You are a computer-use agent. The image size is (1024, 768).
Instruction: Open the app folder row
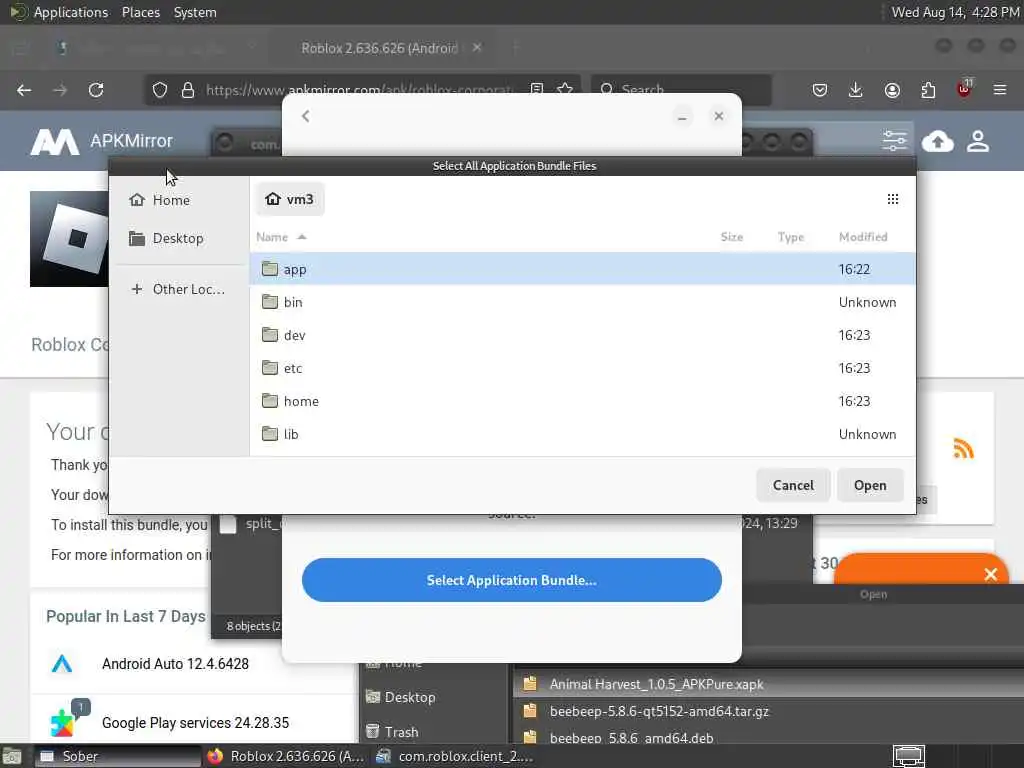[x=582, y=269]
